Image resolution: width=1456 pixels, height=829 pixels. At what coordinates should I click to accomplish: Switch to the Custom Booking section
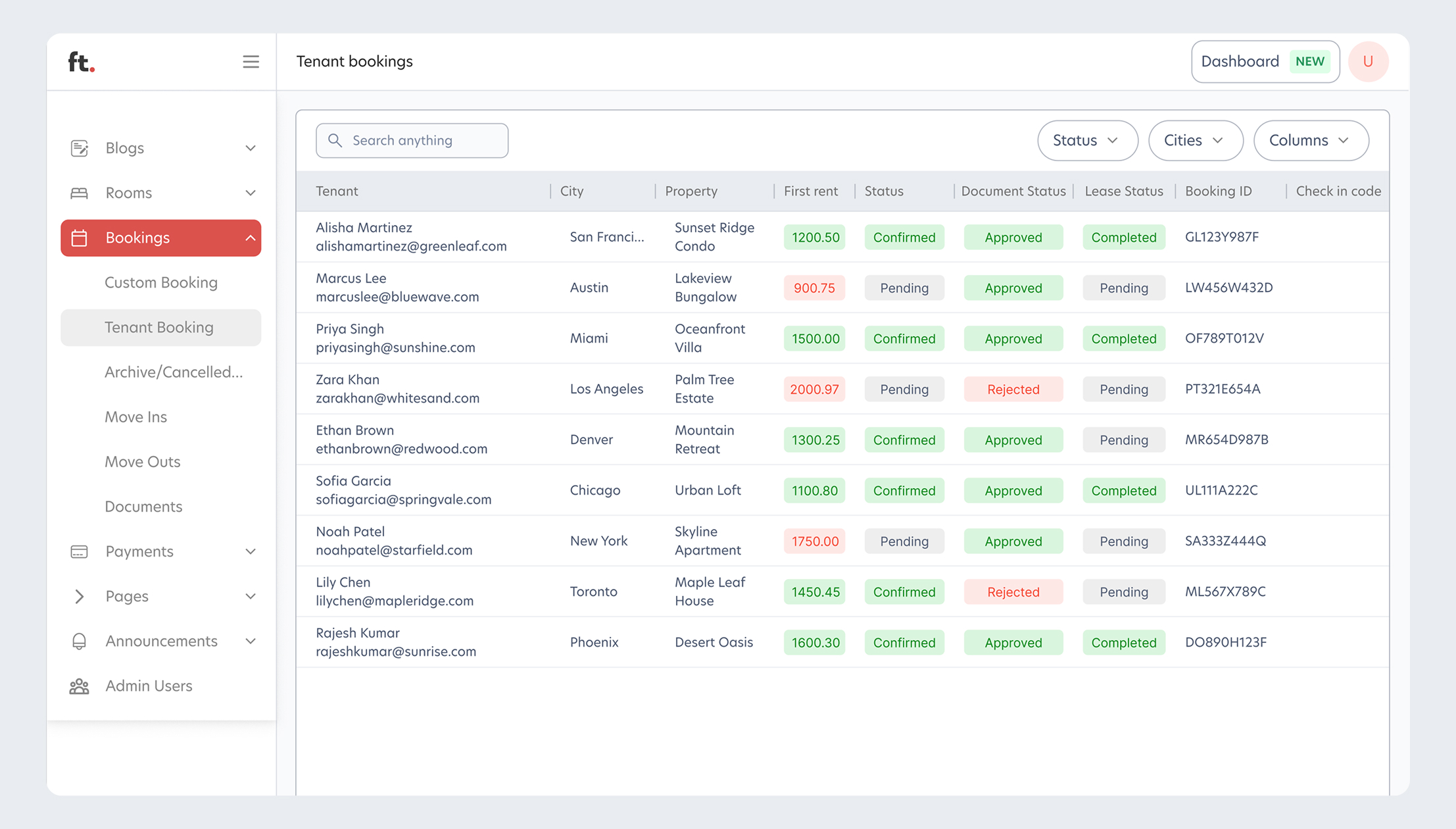point(160,283)
